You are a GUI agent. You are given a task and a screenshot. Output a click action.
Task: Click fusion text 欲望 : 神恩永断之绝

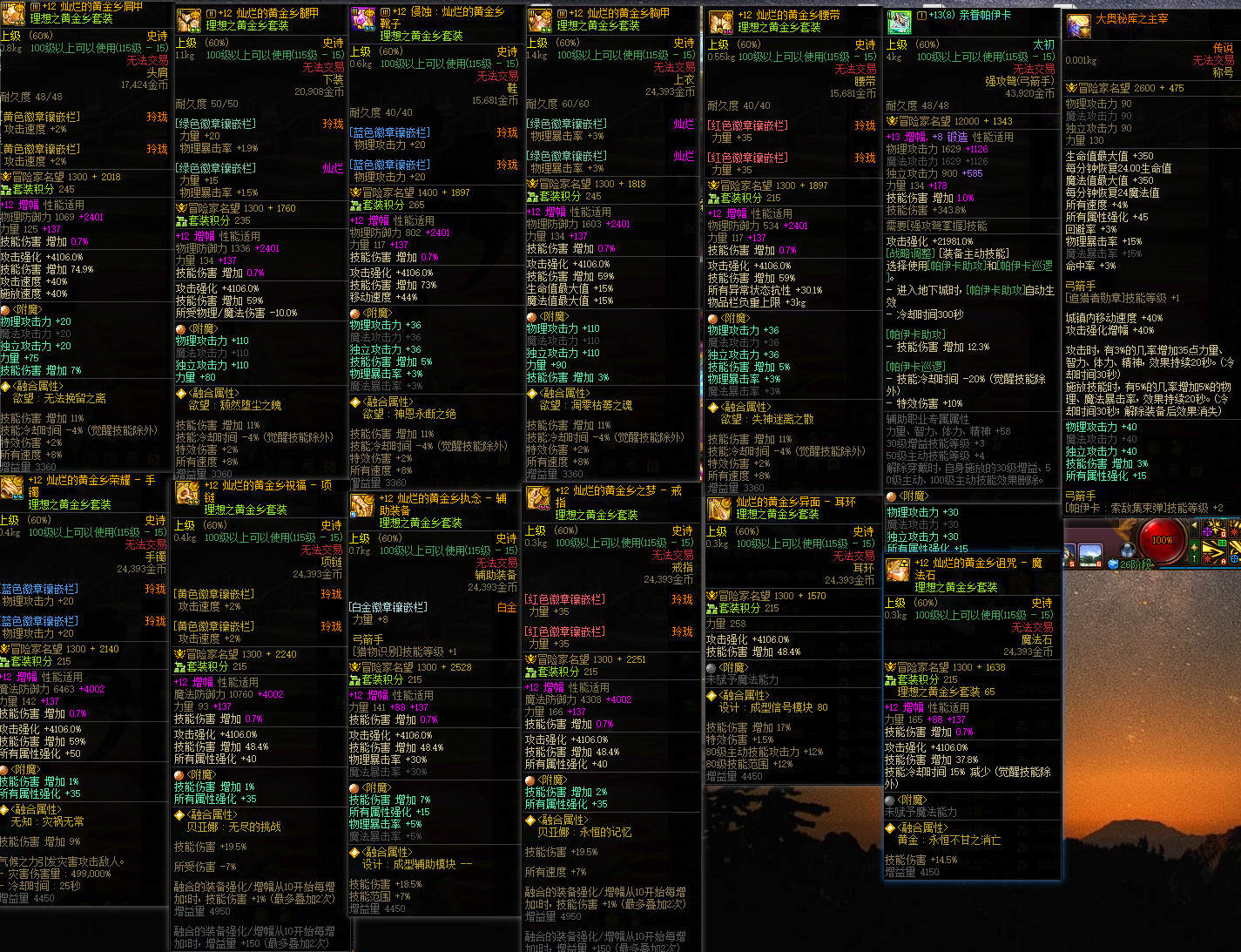pyautogui.click(x=409, y=414)
